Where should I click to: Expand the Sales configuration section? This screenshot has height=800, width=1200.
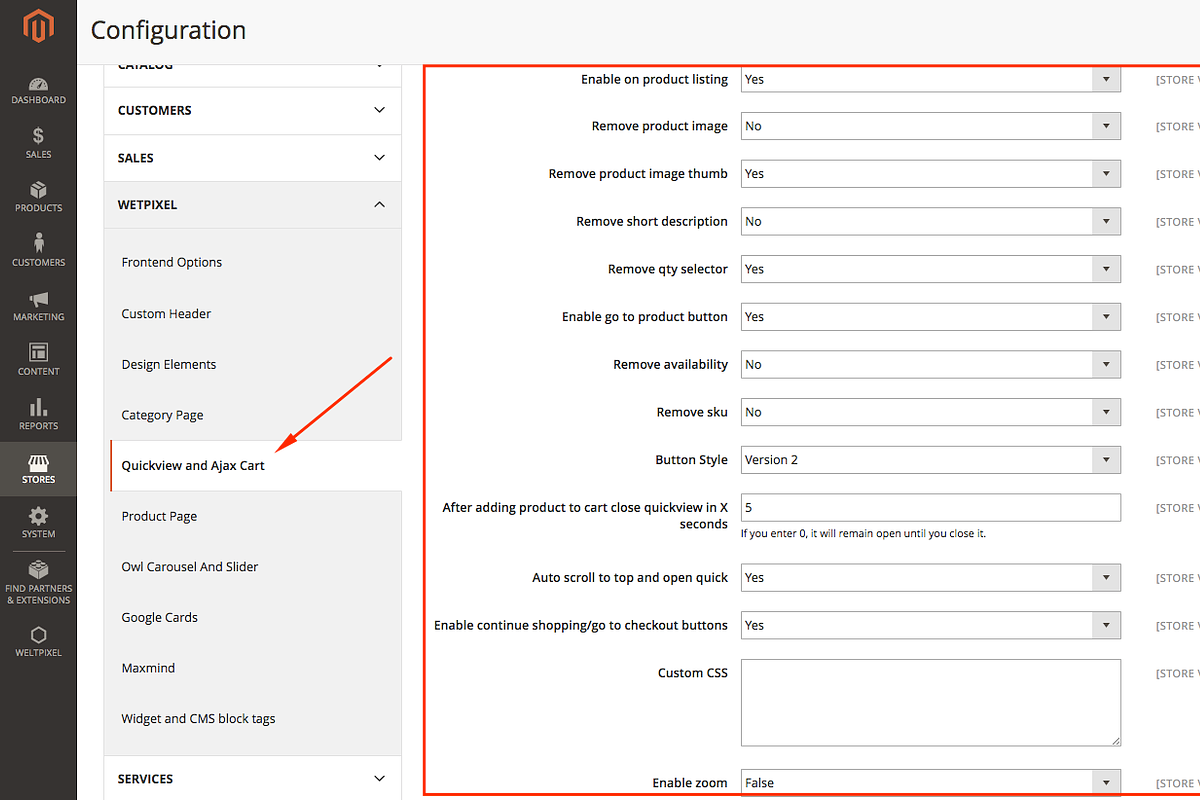(x=253, y=158)
